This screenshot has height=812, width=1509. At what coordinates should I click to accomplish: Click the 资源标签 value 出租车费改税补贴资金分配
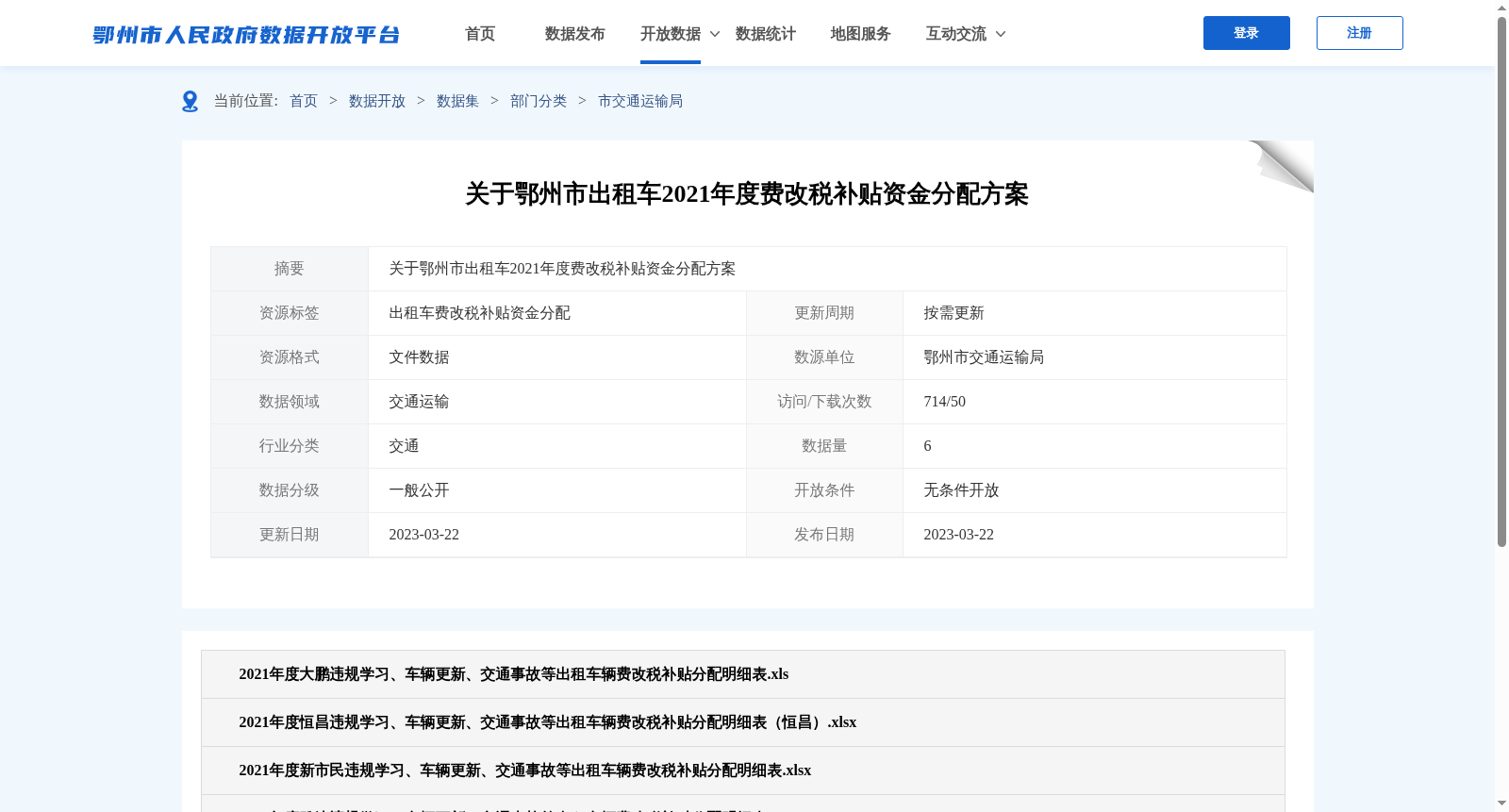coord(479,313)
